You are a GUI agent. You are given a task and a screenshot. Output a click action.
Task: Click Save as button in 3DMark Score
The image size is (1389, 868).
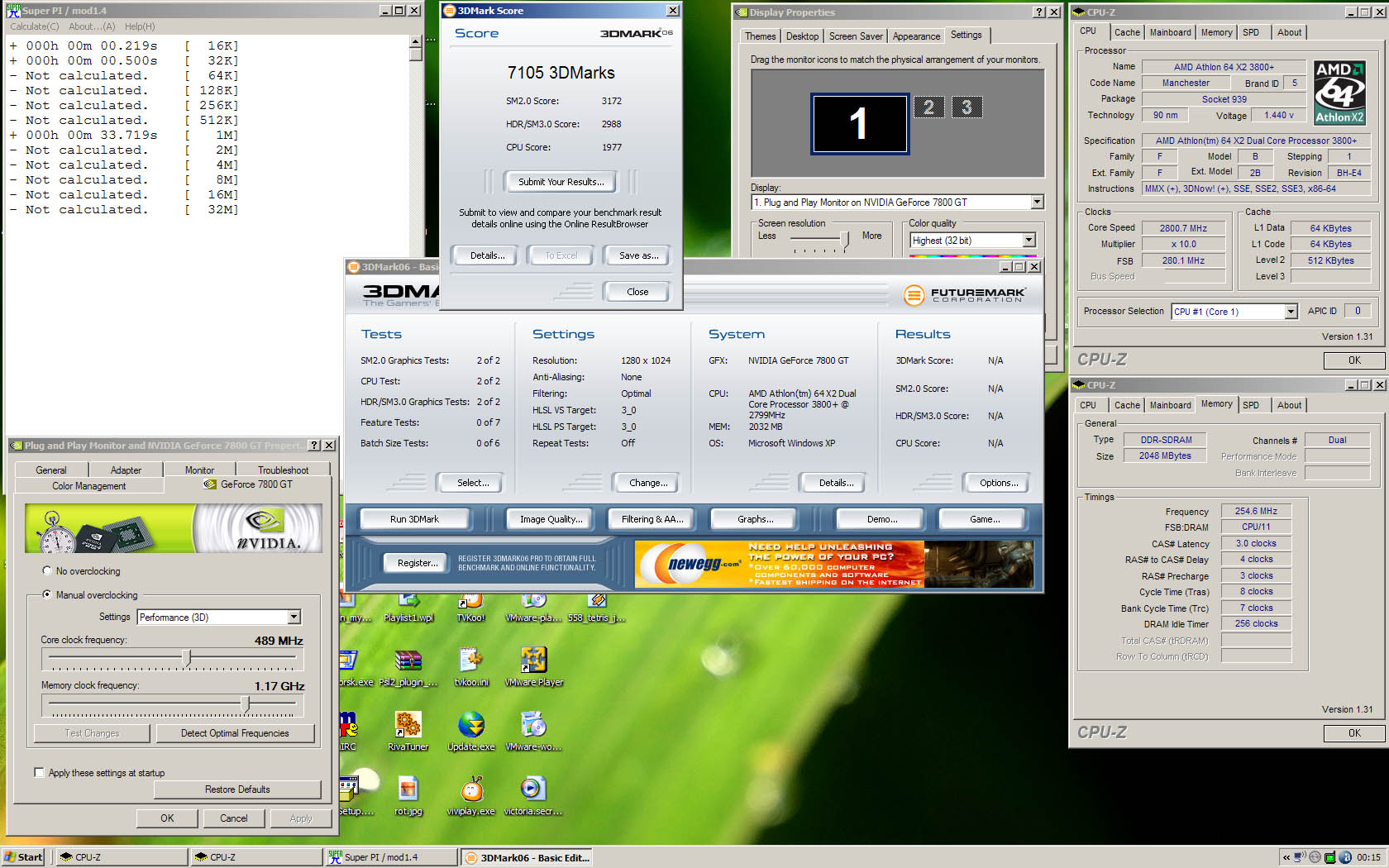click(638, 255)
